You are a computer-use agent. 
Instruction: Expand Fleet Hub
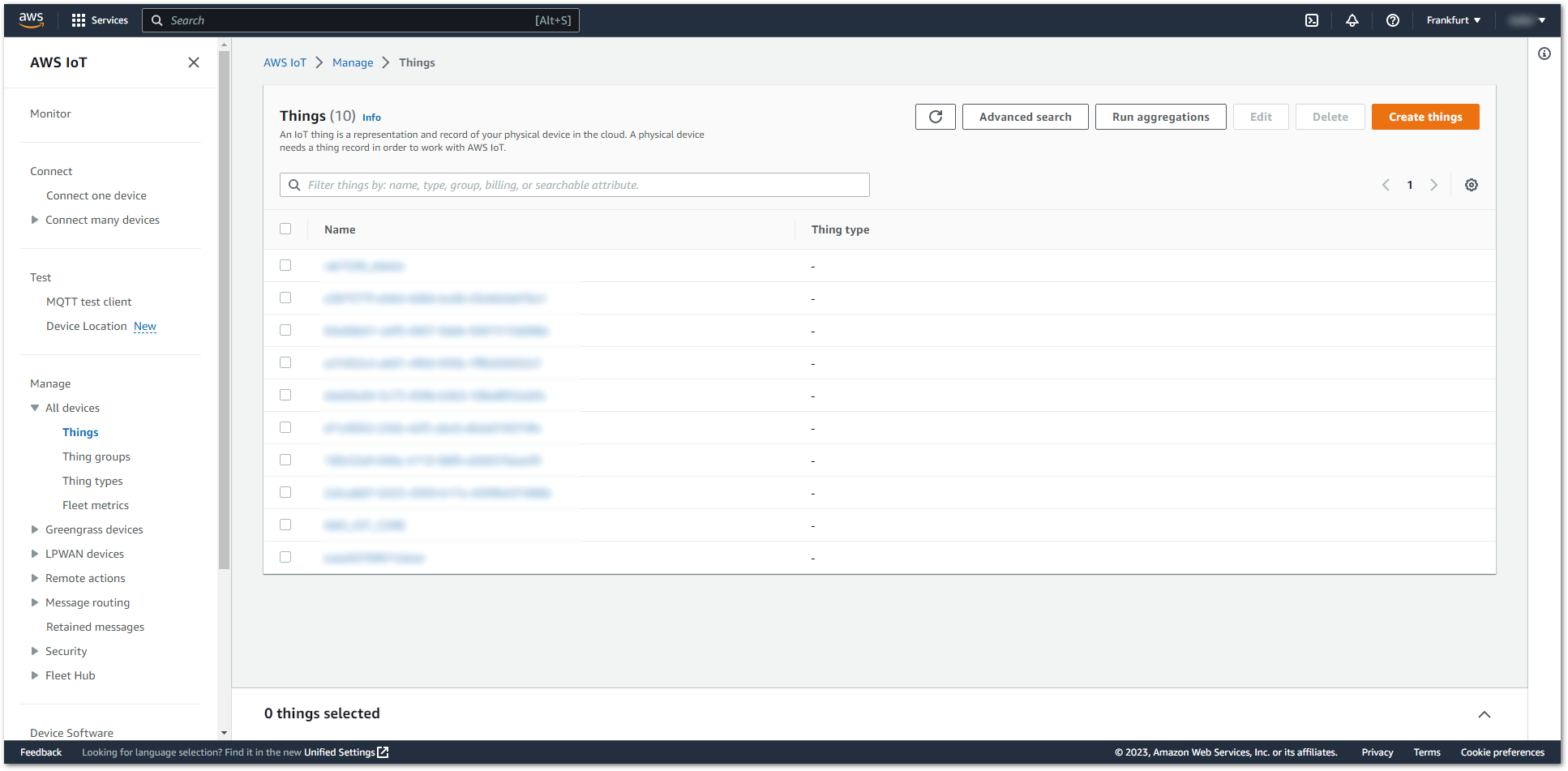pos(35,675)
